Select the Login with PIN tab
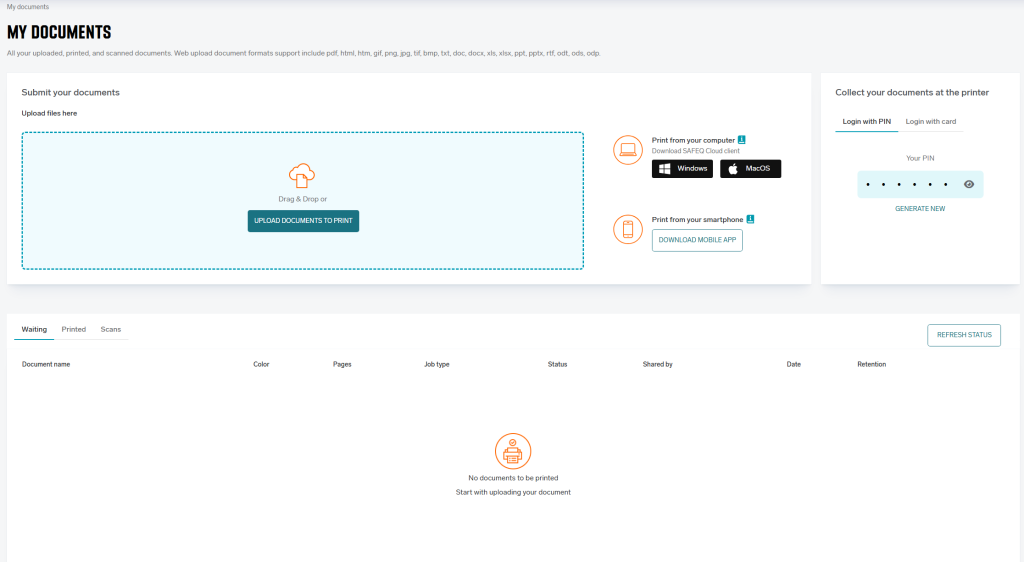This screenshot has width=1024, height=562. pyautogui.click(x=865, y=122)
